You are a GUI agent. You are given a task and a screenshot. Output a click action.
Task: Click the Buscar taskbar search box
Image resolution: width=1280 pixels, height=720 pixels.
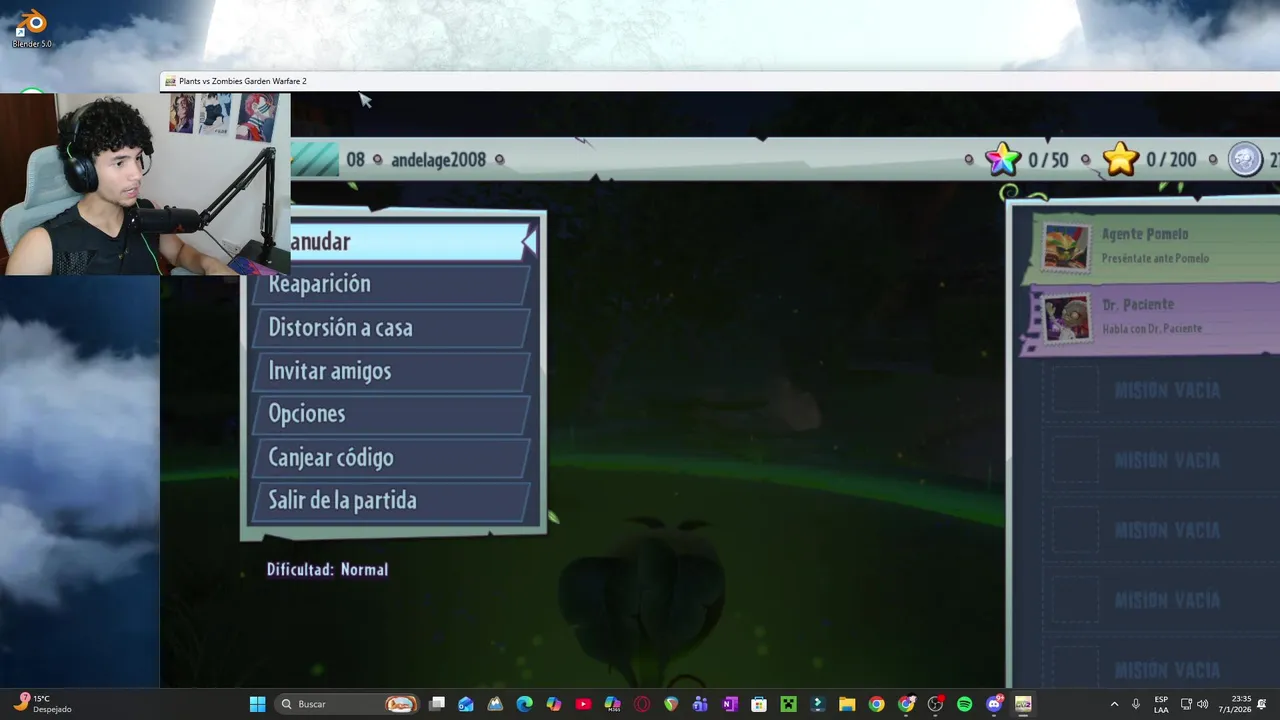tap(347, 704)
